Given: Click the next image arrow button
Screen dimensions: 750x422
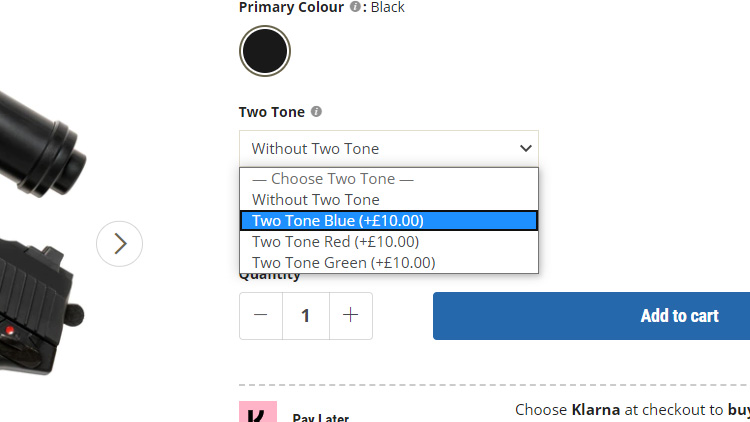Looking at the screenshot, I should click(x=120, y=243).
